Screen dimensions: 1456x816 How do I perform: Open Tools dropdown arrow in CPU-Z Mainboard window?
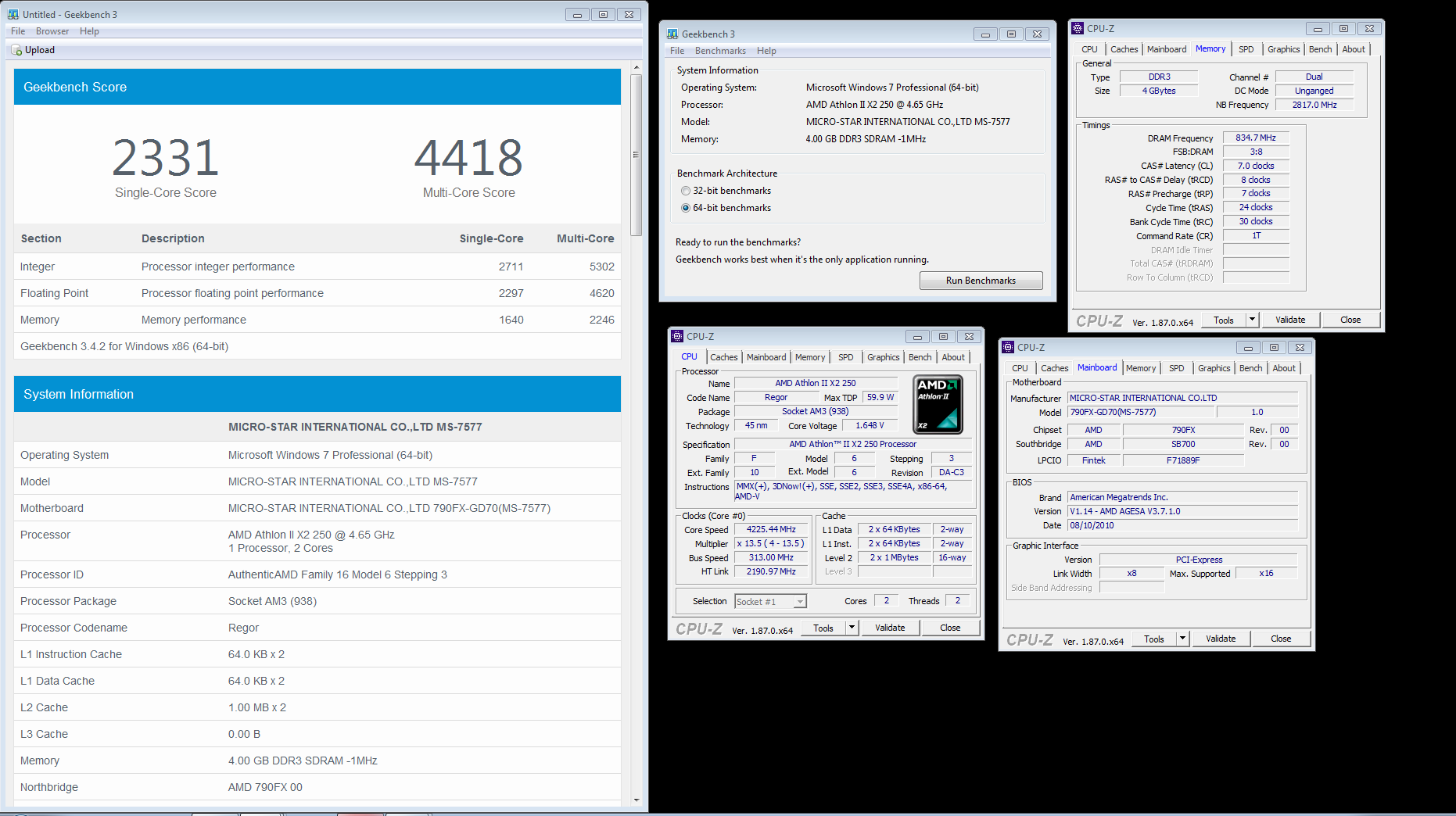pyautogui.click(x=1183, y=639)
